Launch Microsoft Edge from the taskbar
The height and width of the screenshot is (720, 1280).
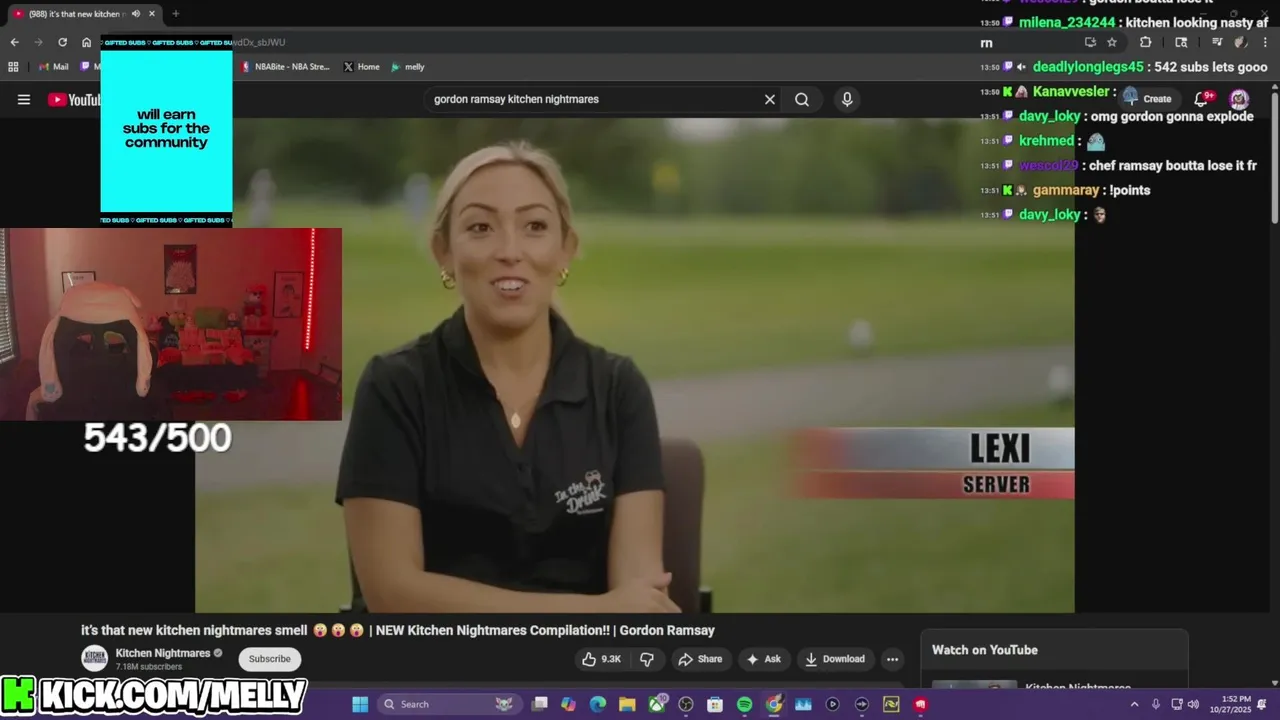pos(597,704)
